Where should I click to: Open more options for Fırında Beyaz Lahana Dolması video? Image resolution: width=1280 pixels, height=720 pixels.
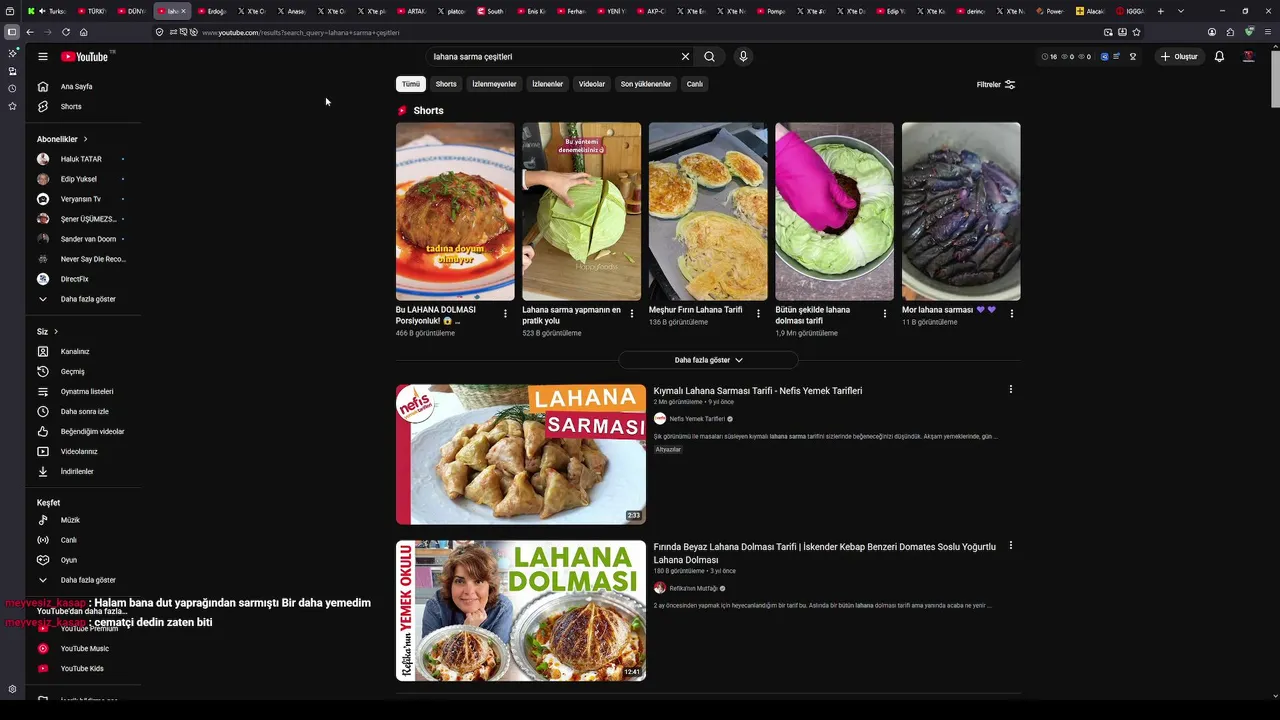click(1010, 545)
